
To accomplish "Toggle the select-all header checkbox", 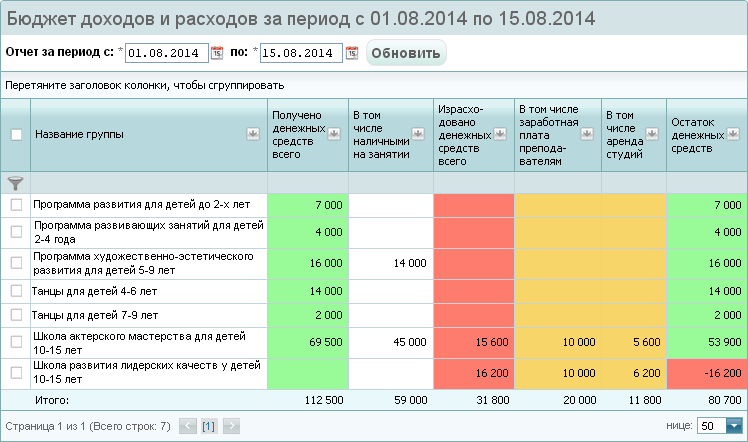I will coord(16,135).
